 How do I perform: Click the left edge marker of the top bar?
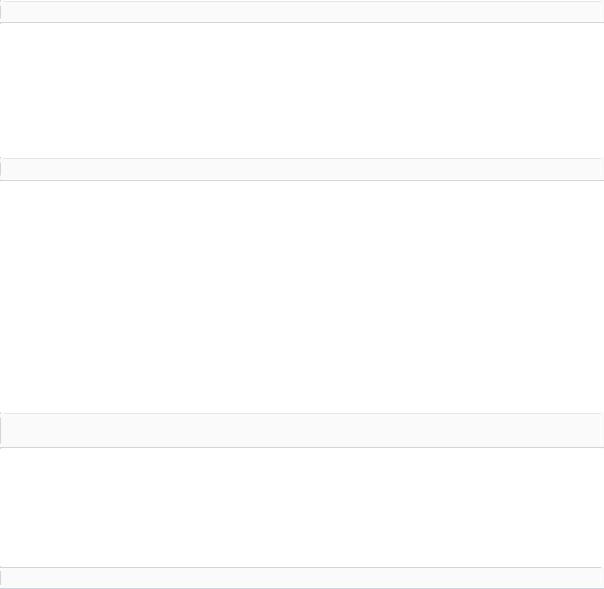pos(1,12)
